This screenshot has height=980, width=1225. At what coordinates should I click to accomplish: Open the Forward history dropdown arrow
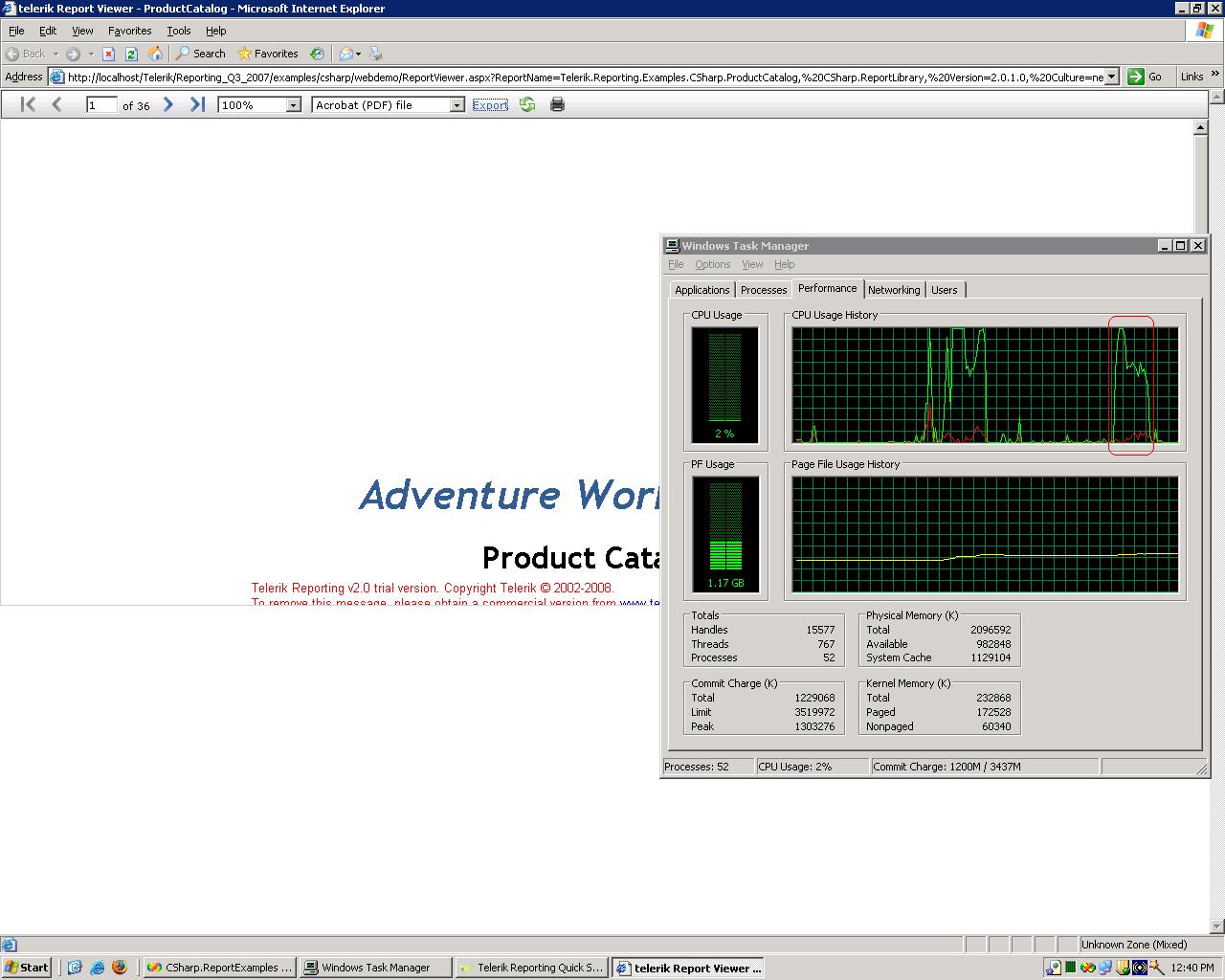91,54
